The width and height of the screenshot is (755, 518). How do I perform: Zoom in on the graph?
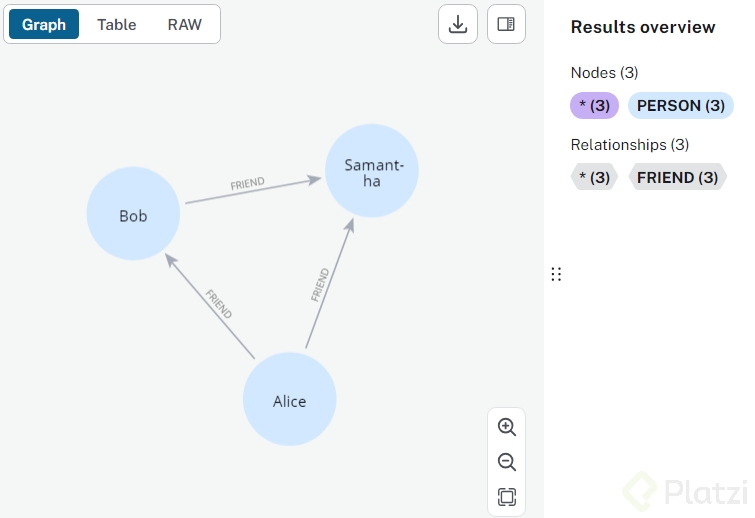(x=507, y=427)
